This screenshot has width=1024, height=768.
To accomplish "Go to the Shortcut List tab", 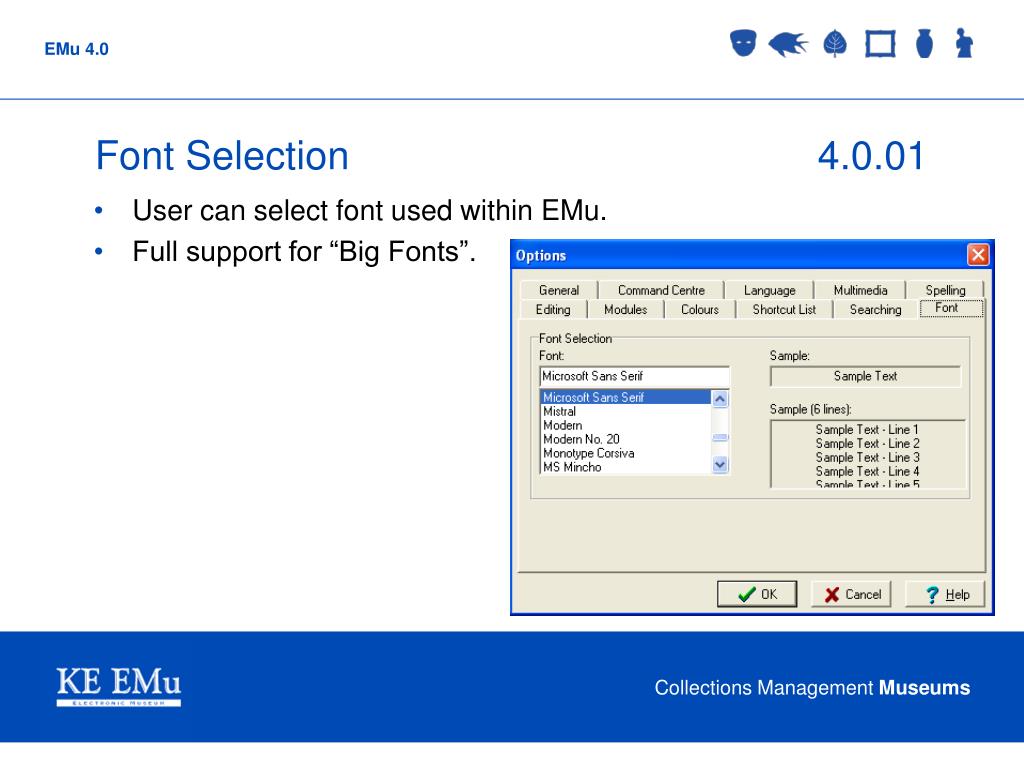I will 784,310.
